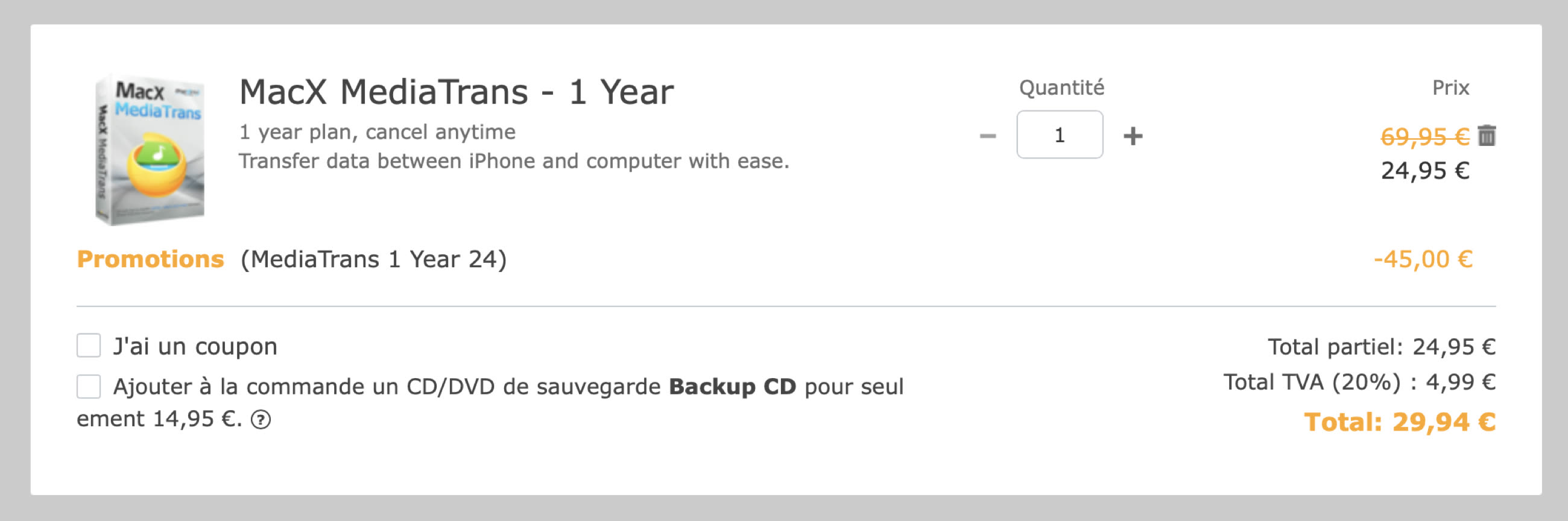Viewport: 1568px width, 521px height.
Task: Click the "1 year plan, cancel anytime" text
Action: click(x=378, y=132)
